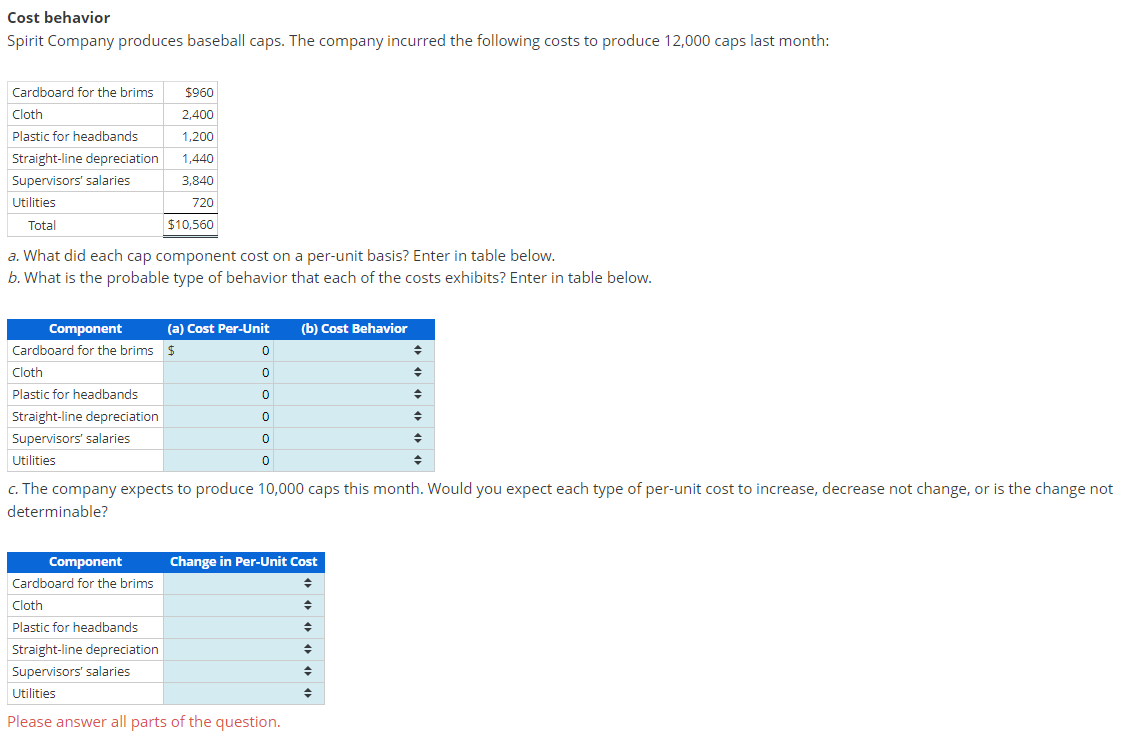Select Cost Per-Unit field for Supervisors' salaries
Viewport: 1126px width, 739px height.
tap(218, 439)
